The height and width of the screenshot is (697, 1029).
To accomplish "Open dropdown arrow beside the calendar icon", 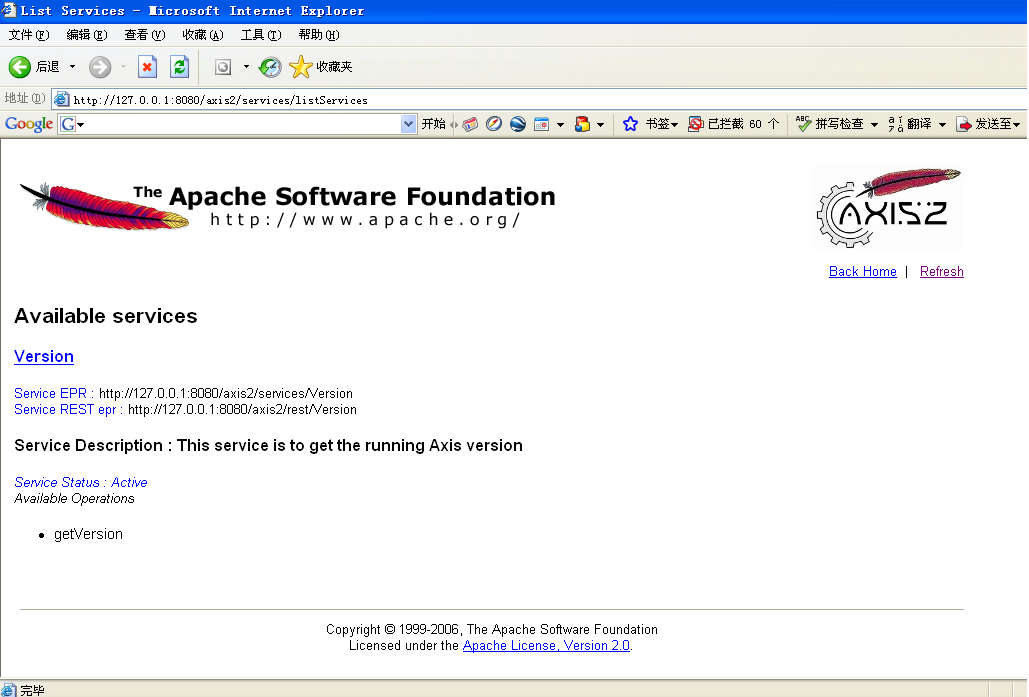I will coord(560,125).
